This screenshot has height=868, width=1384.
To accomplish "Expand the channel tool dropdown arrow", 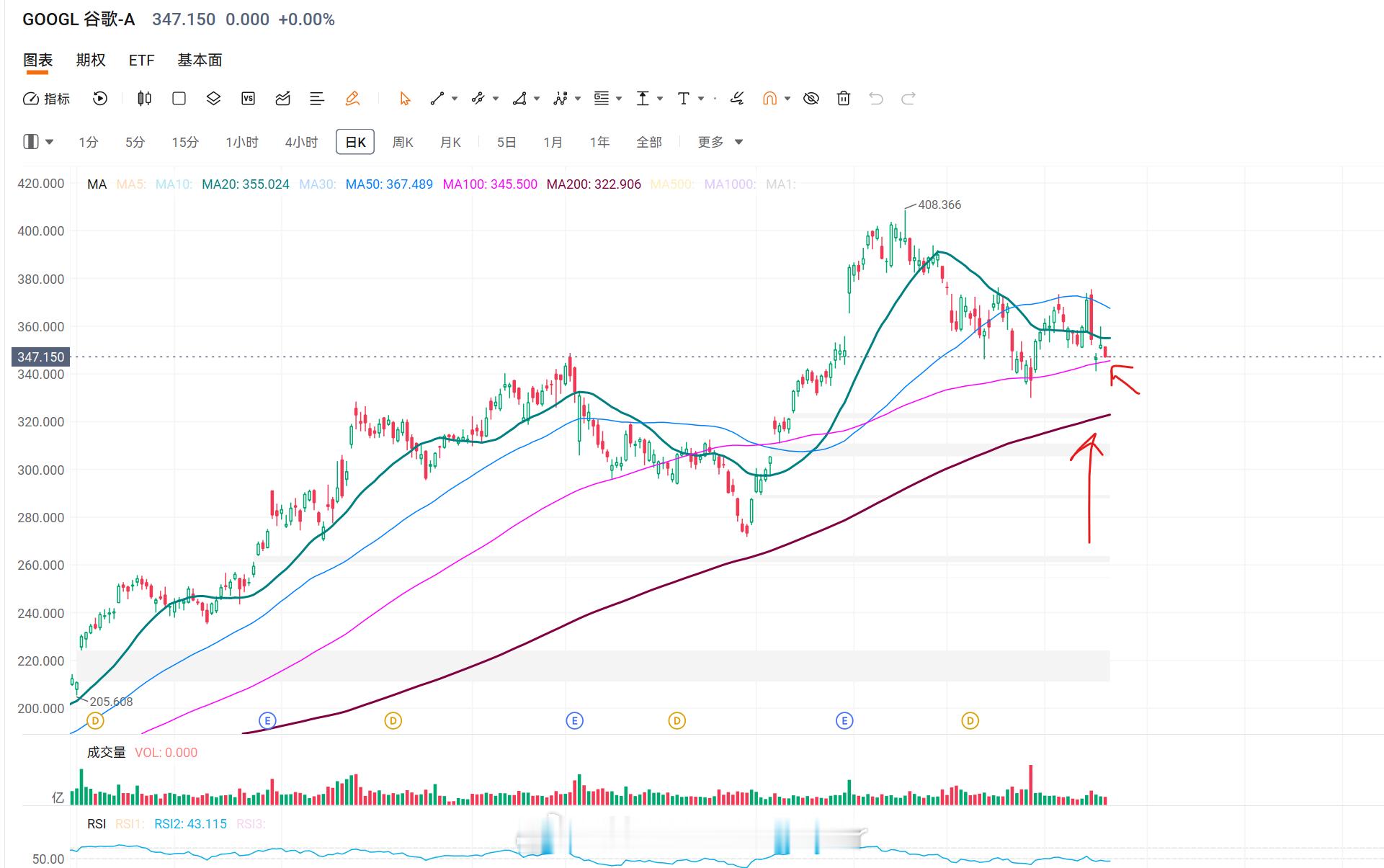I will [x=496, y=99].
